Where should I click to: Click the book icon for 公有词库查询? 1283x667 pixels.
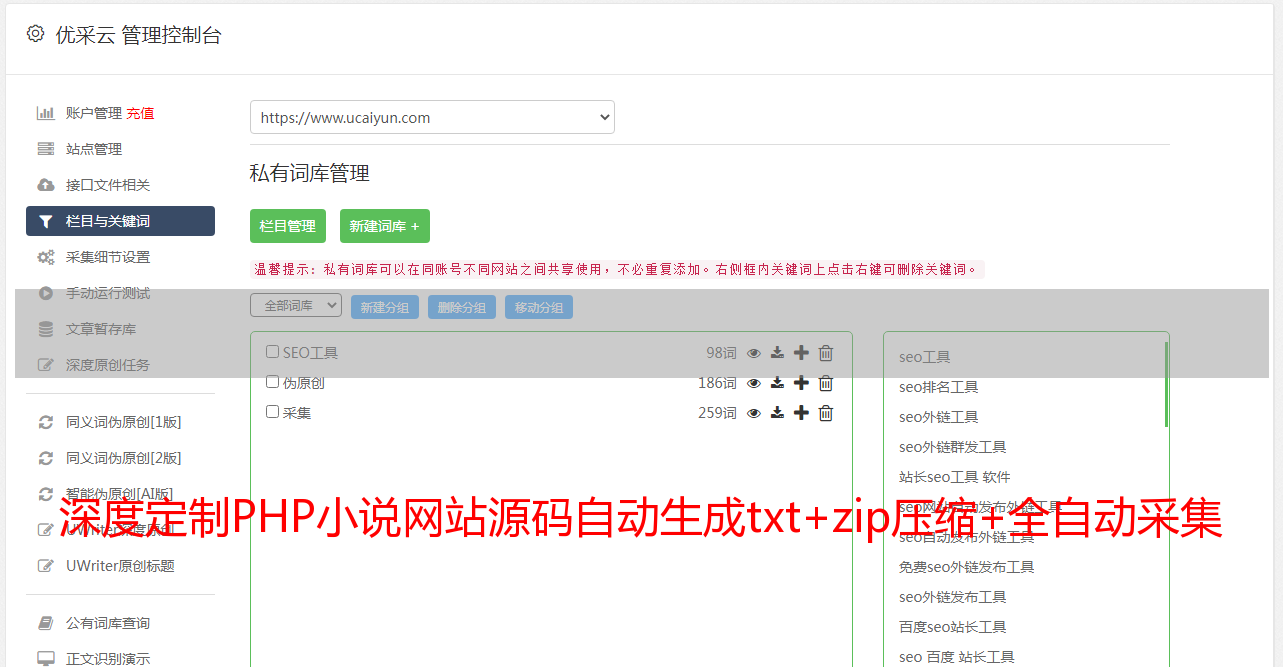point(46,623)
